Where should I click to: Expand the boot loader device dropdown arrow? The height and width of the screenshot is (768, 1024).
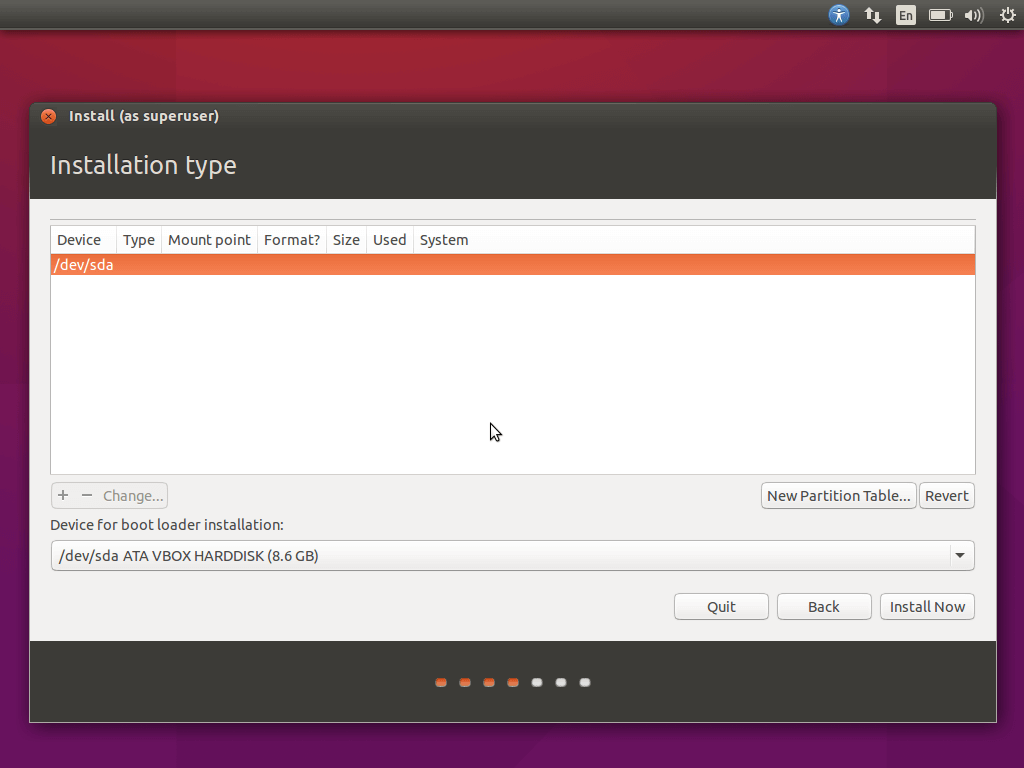(x=960, y=556)
